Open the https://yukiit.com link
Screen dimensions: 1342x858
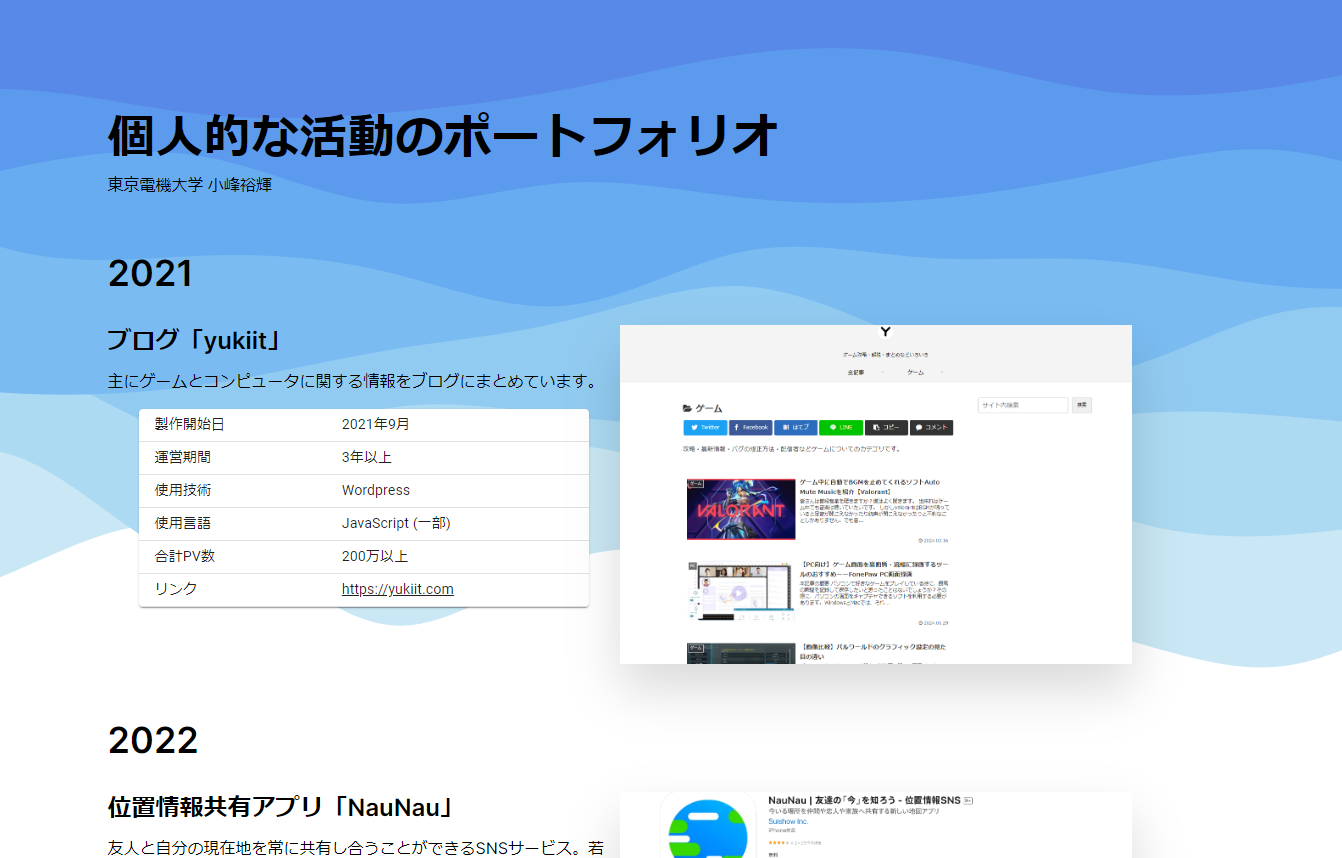click(397, 589)
